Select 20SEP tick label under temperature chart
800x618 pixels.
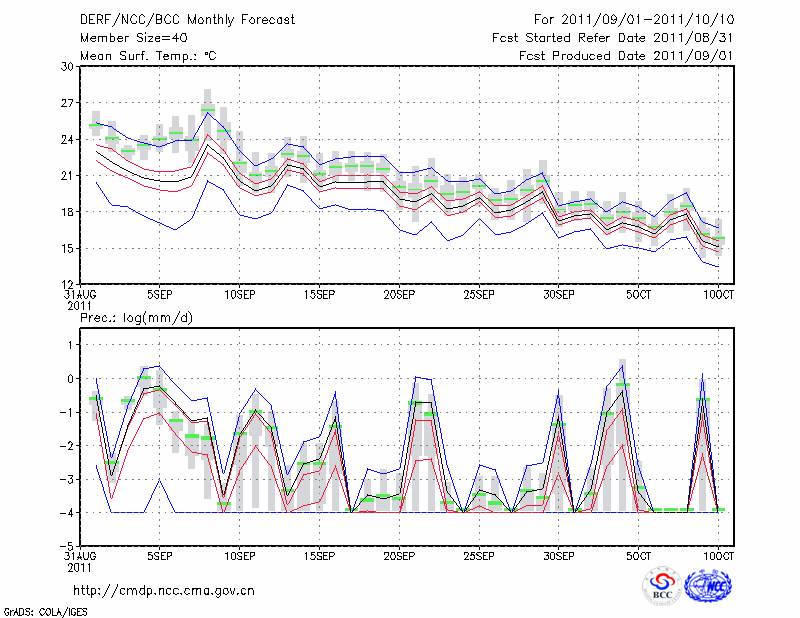[x=399, y=295]
